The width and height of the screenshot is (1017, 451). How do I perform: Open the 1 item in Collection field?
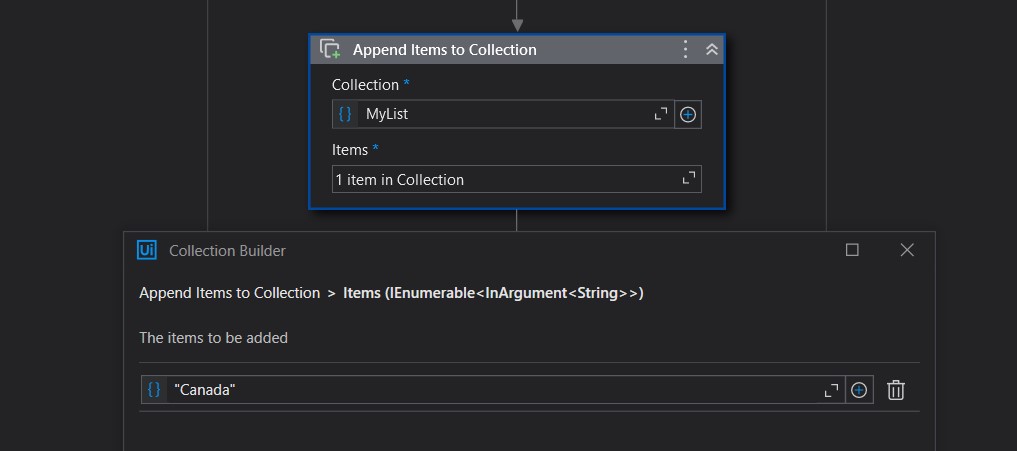[516, 179]
